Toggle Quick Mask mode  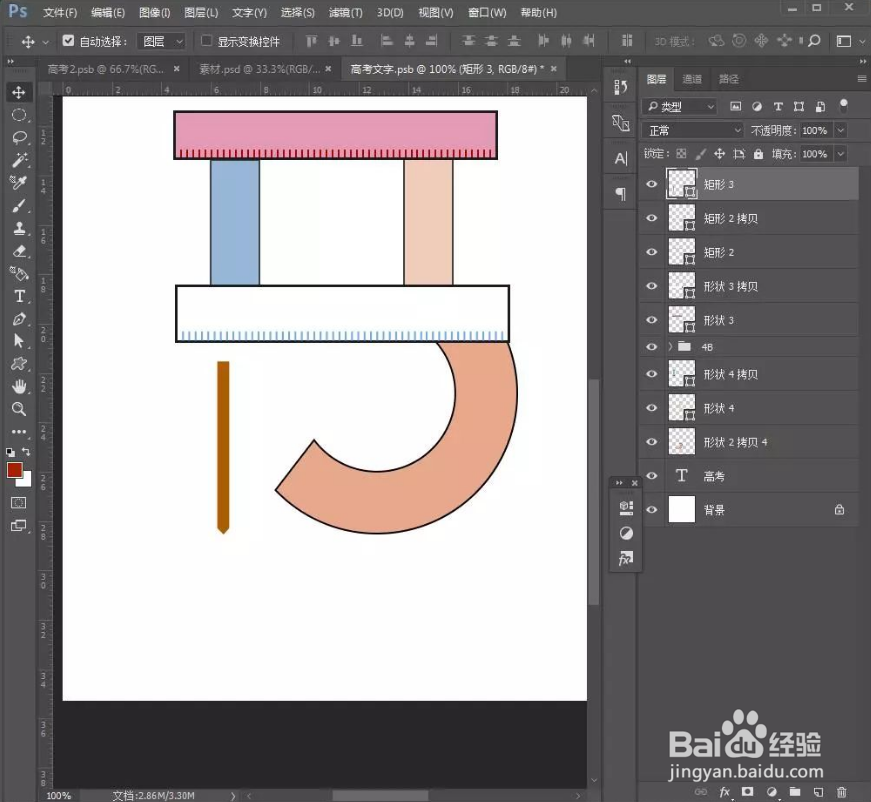(x=19, y=503)
